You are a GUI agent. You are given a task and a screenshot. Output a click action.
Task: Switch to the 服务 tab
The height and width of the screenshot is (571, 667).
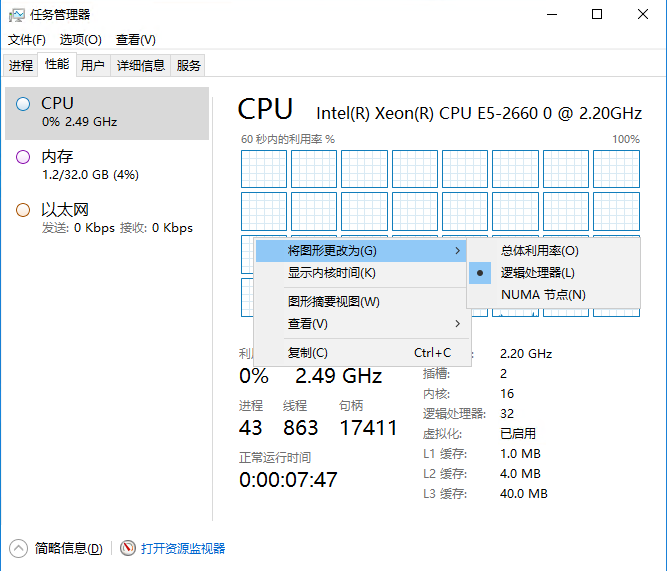(188, 66)
